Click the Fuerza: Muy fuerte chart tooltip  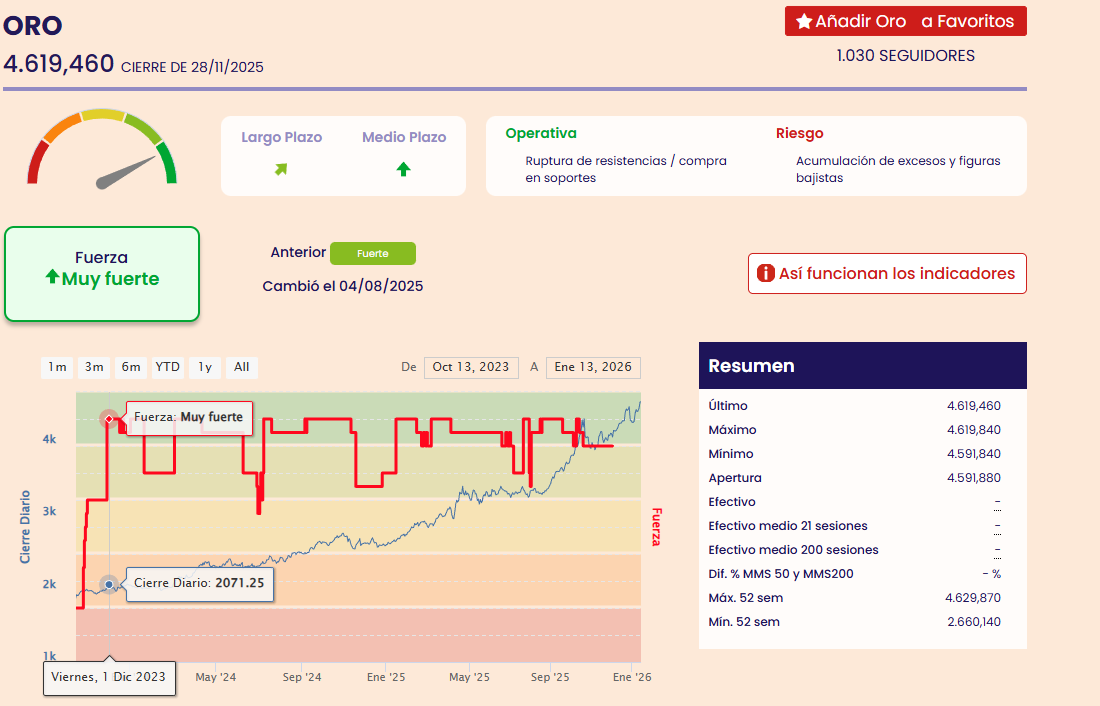point(189,417)
